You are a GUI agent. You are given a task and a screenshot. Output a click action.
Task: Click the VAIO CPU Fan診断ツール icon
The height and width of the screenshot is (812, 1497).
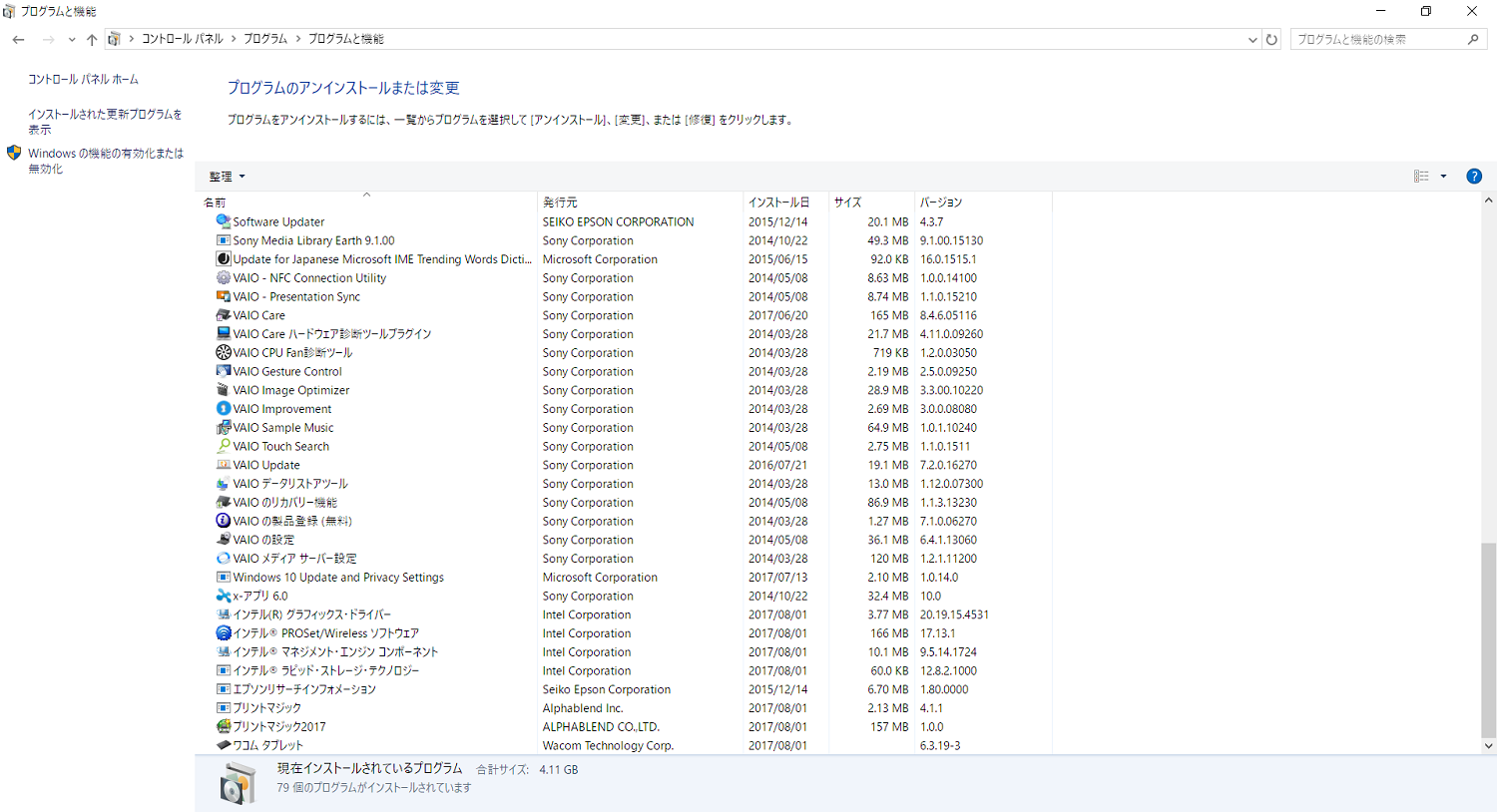pyautogui.click(x=224, y=352)
